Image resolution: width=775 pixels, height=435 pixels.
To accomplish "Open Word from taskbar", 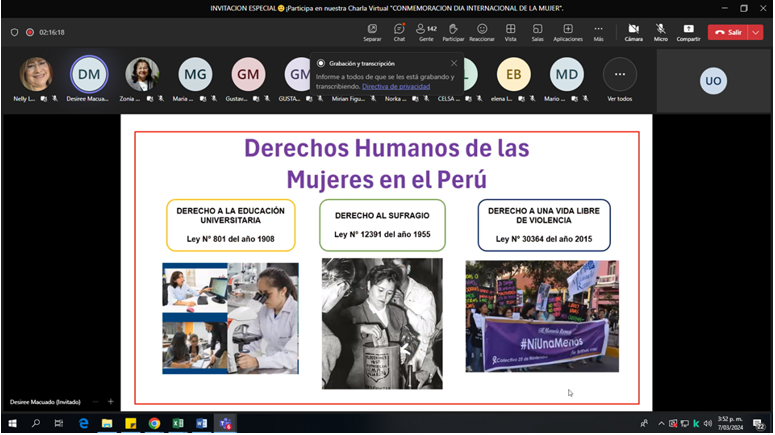I will (202, 424).
